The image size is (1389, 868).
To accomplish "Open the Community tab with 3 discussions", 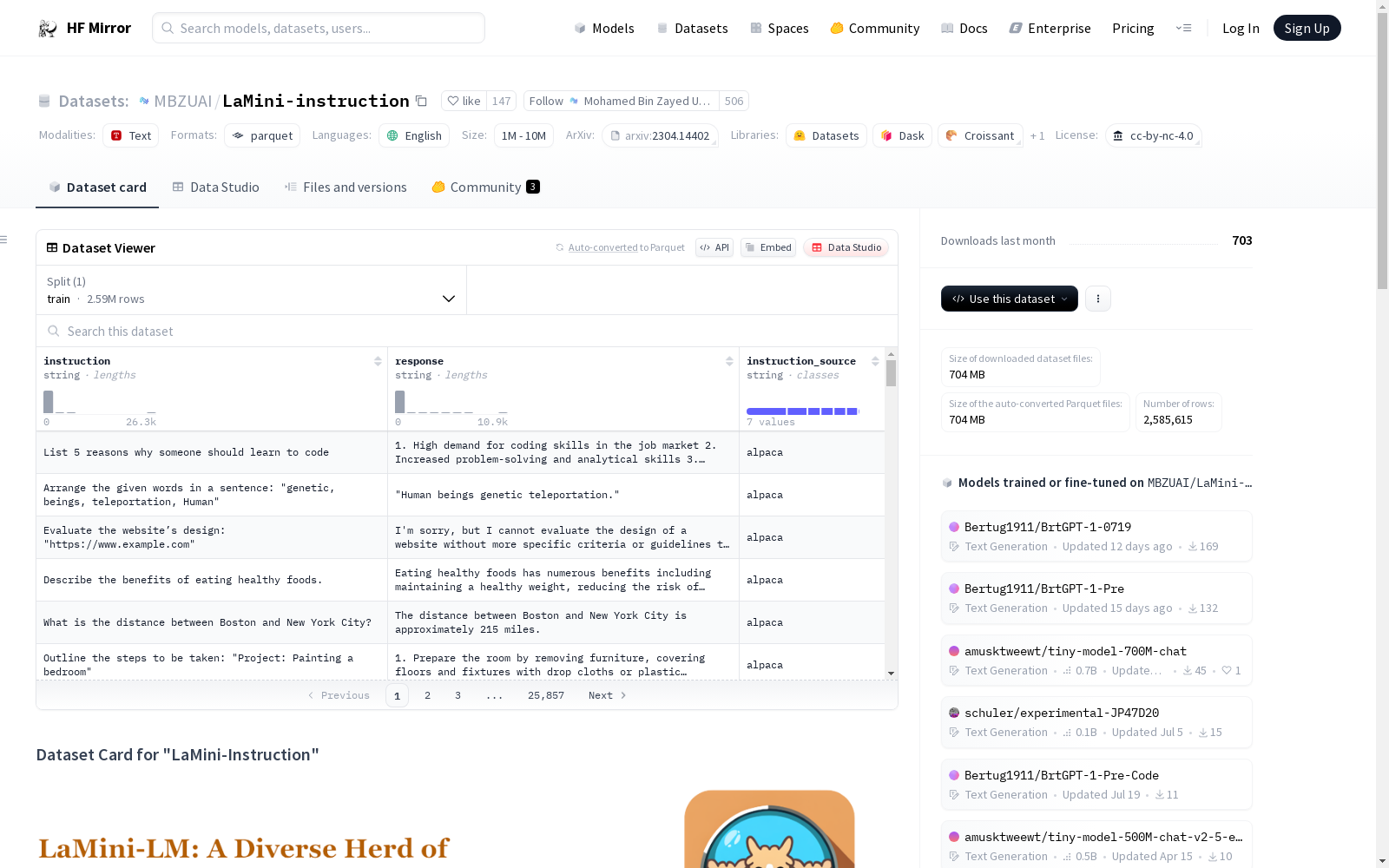I will 486,187.
